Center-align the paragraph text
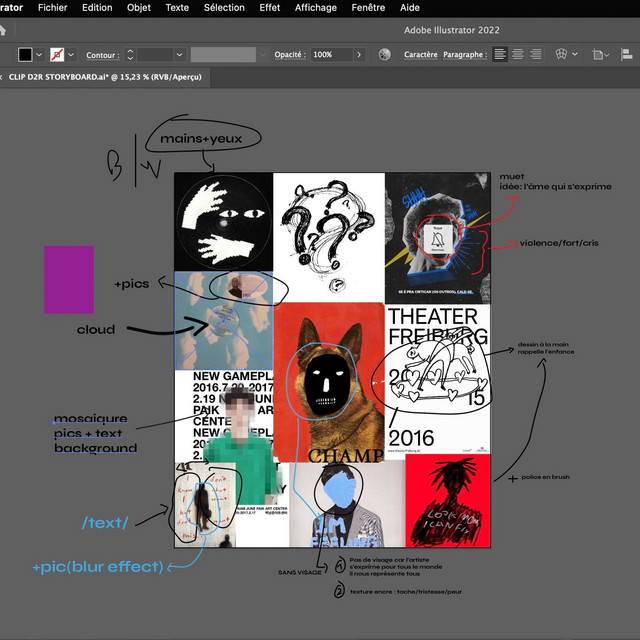Viewport: 640px width, 640px height. tap(518, 54)
